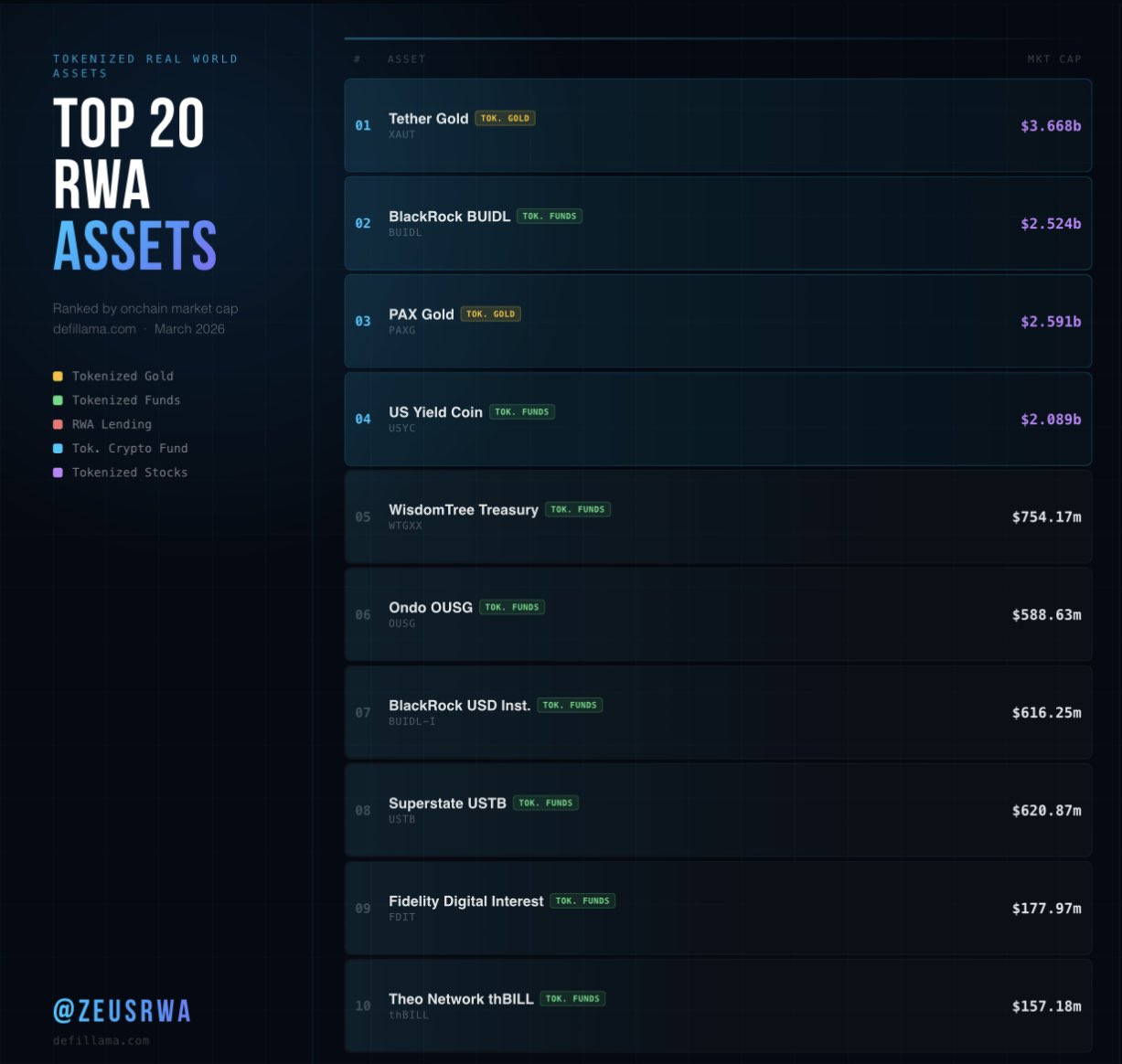The width and height of the screenshot is (1122, 1064).
Task: Click the $2.591b market cap value
Action: tap(1051, 322)
